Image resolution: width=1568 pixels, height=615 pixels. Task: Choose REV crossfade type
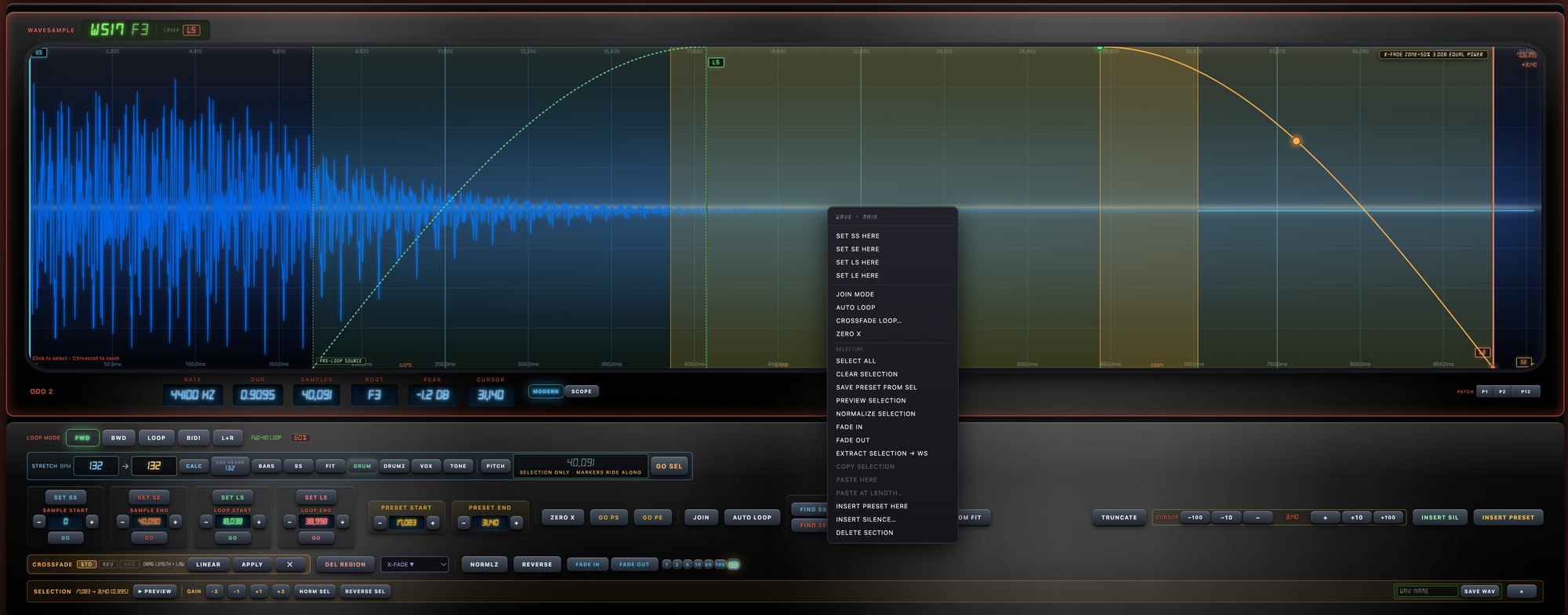click(x=108, y=564)
